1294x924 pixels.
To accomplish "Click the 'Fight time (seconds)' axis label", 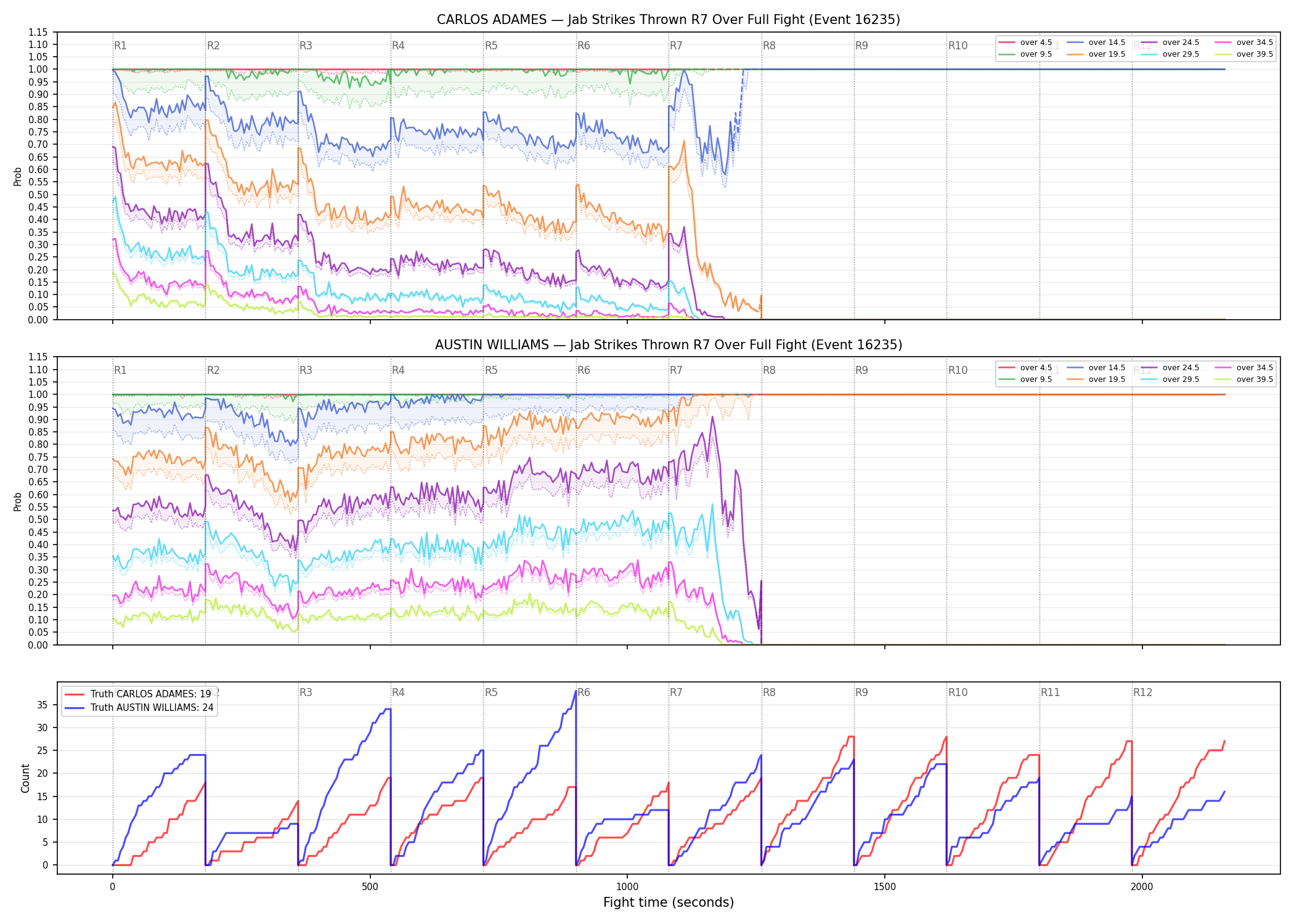I will 669,902.
